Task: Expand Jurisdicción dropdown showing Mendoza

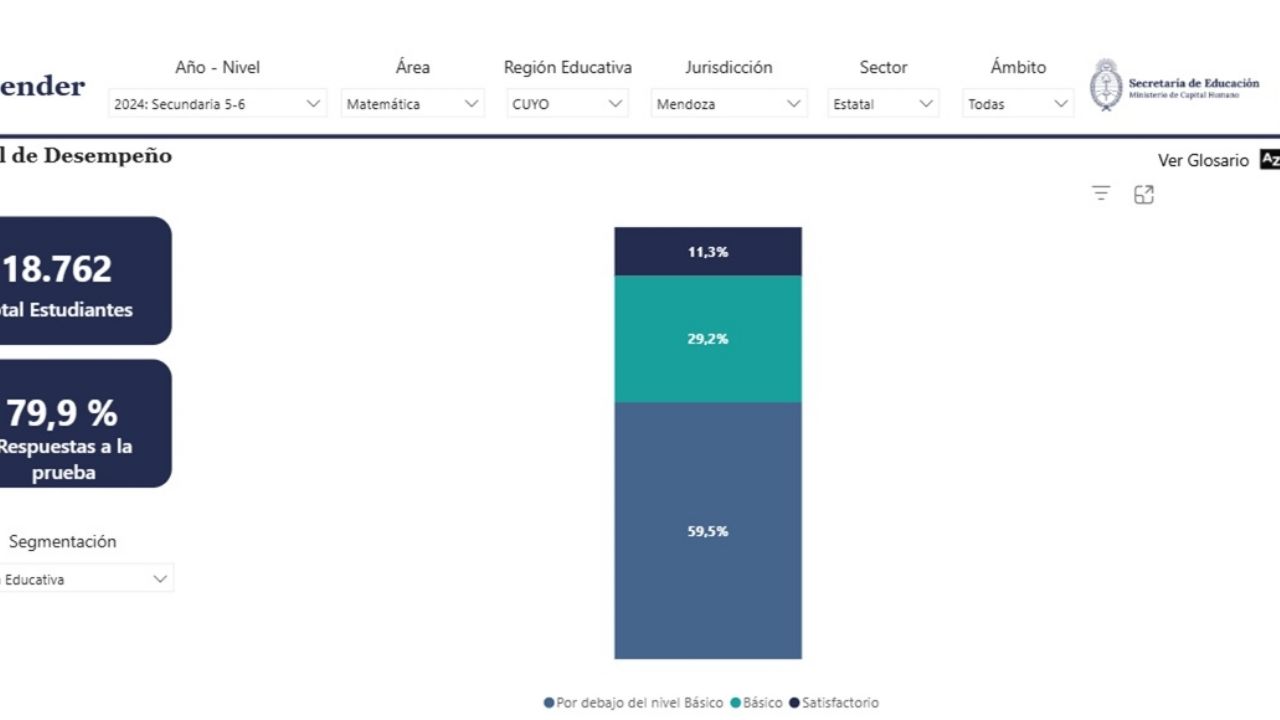Action: [729, 104]
